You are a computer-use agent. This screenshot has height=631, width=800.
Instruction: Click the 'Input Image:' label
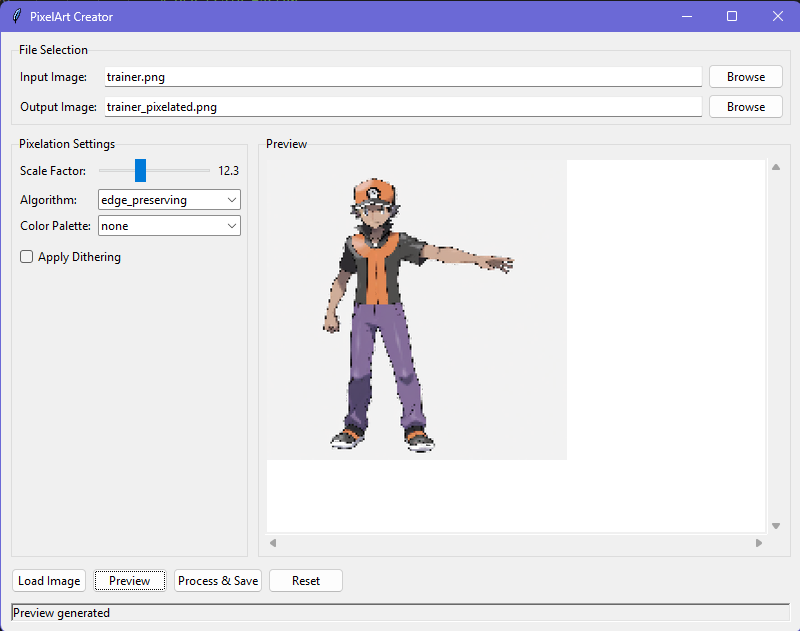tap(54, 77)
